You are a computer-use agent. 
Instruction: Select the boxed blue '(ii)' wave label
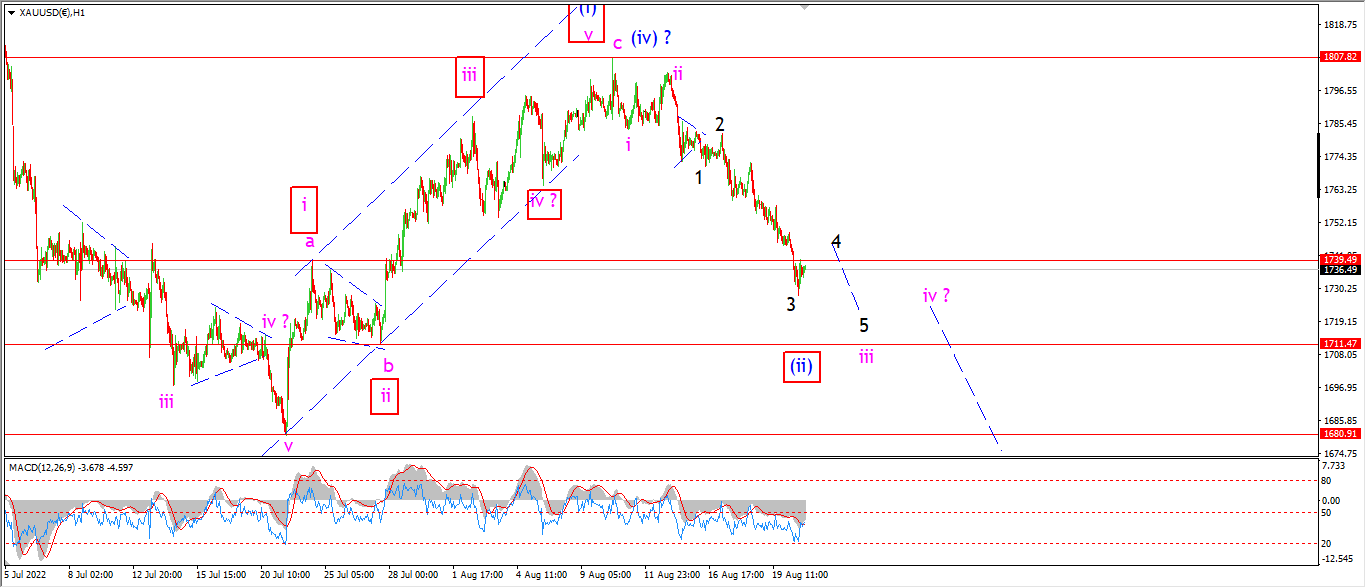pyautogui.click(x=802, y=367)
